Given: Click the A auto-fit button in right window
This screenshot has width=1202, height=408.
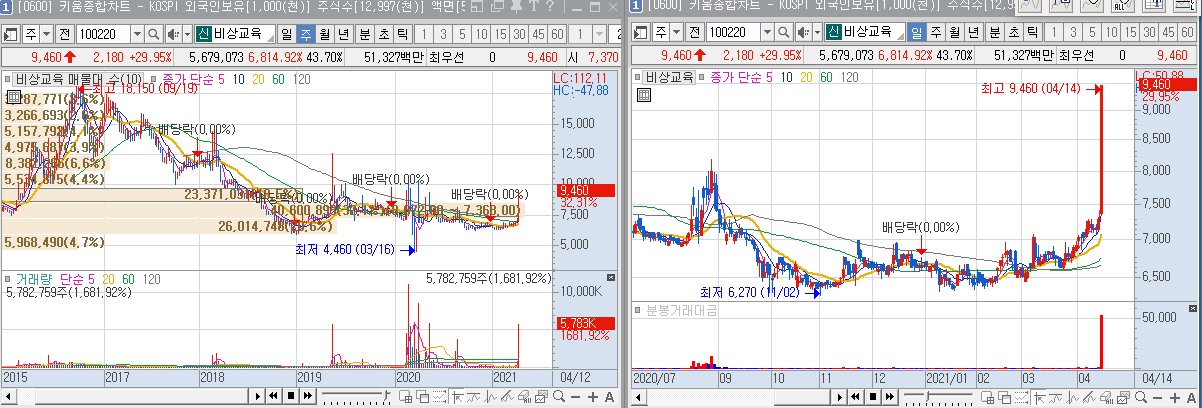Looking at the screenshot, I should [1191, 397].
